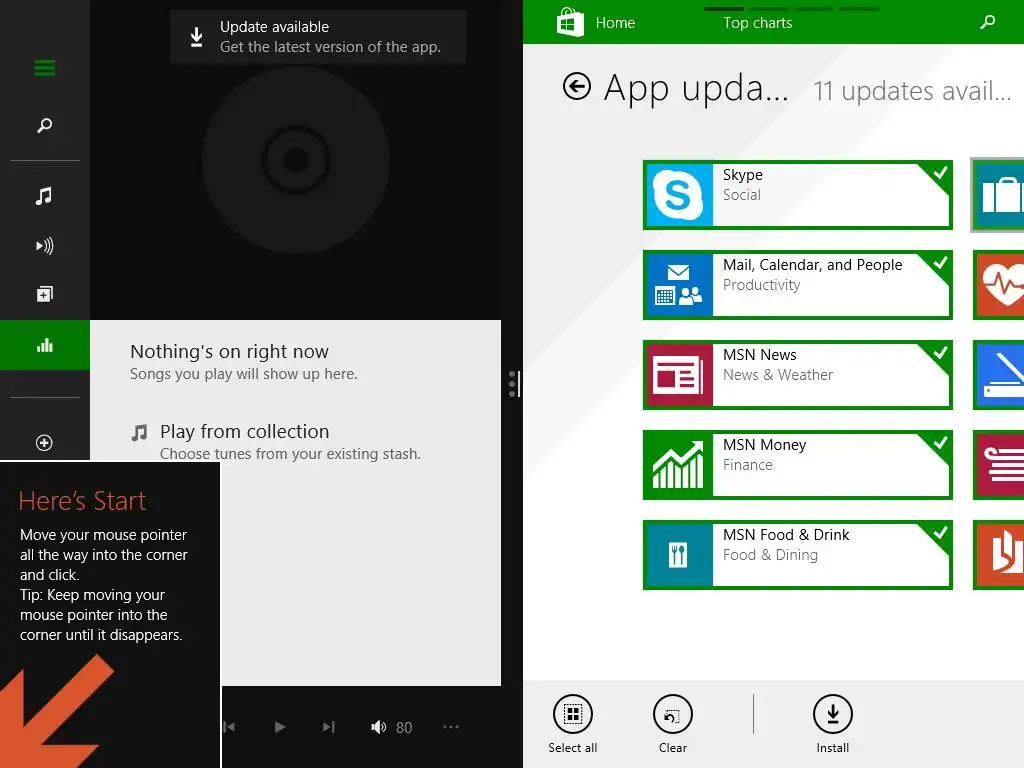The height and width of the screenshot is (768, 1024).
Task: Click the volume speaker icon at 80
Action: coord(378,727)
